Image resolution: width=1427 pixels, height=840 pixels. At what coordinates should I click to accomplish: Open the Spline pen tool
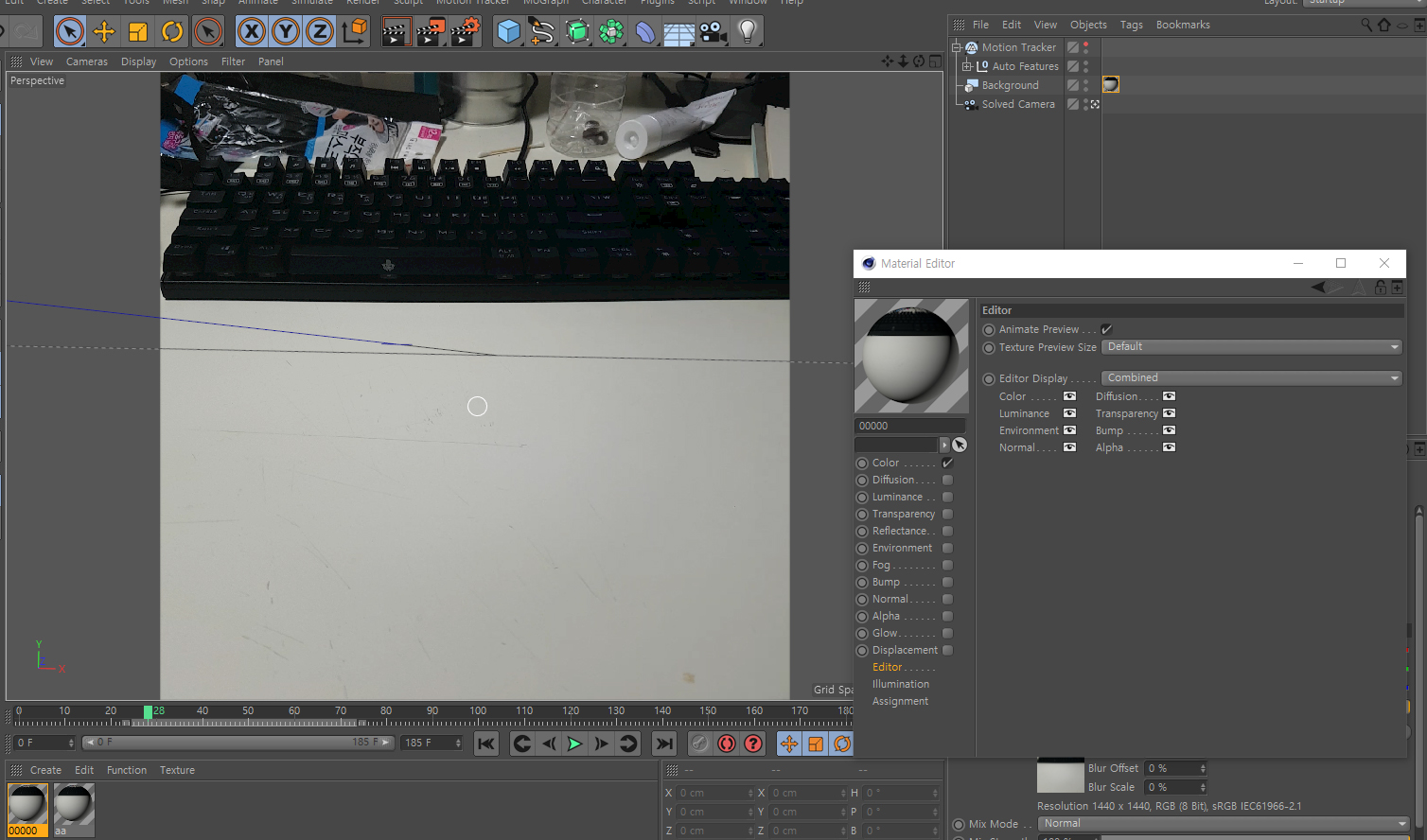pos(543,31)
